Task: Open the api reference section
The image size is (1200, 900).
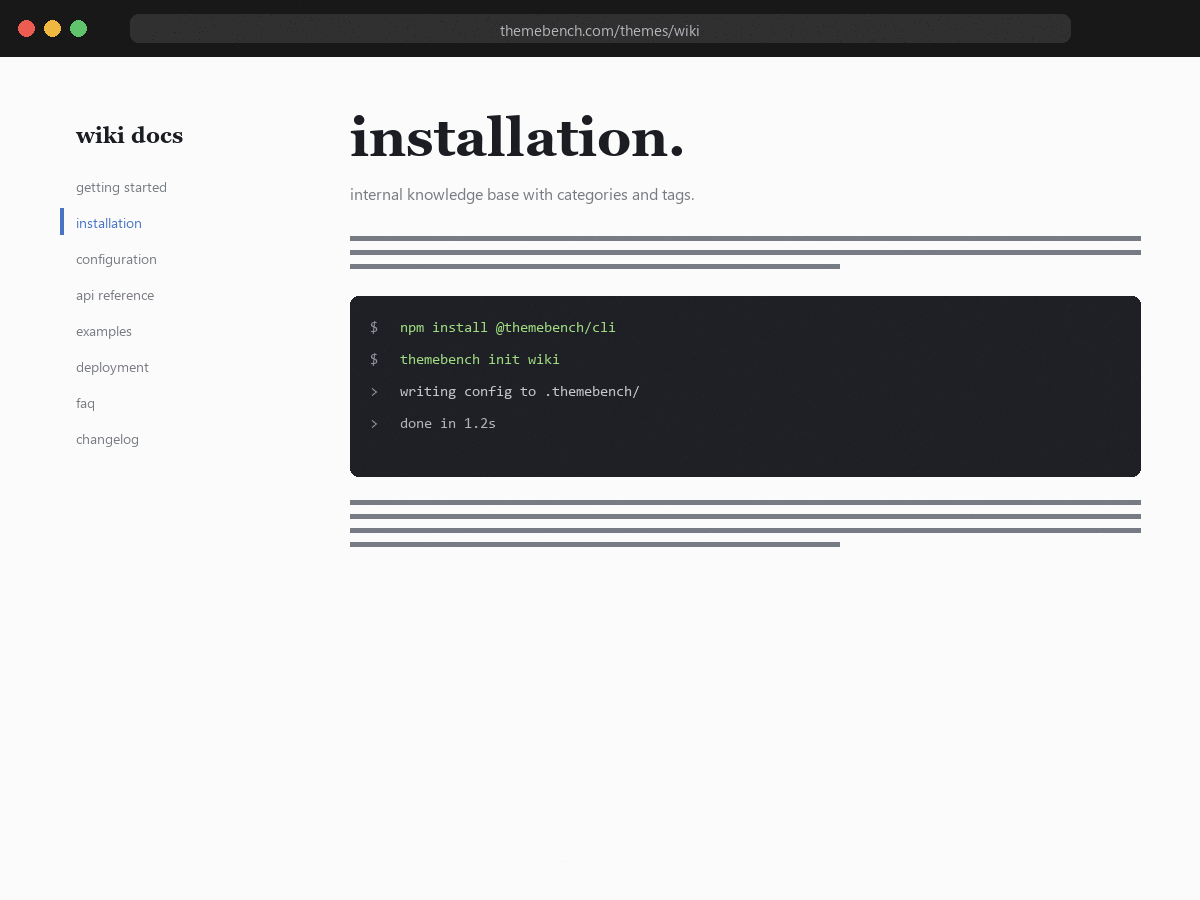Action: click(x=115, y=295)
